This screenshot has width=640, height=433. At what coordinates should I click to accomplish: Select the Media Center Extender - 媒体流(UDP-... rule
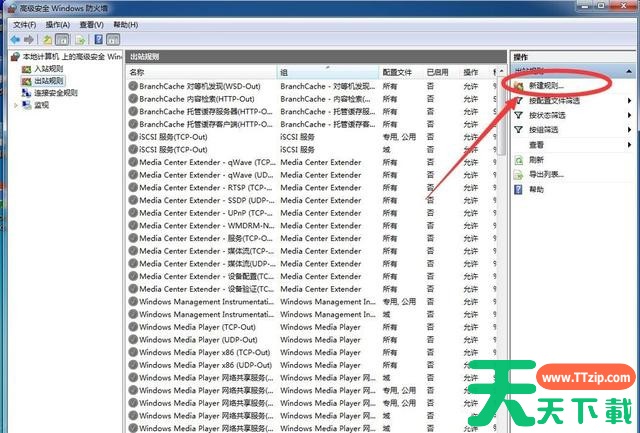point(207,263)
